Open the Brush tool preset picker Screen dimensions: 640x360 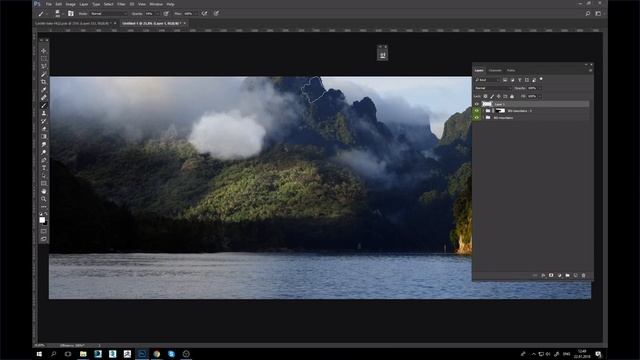(x=42, y=13)
